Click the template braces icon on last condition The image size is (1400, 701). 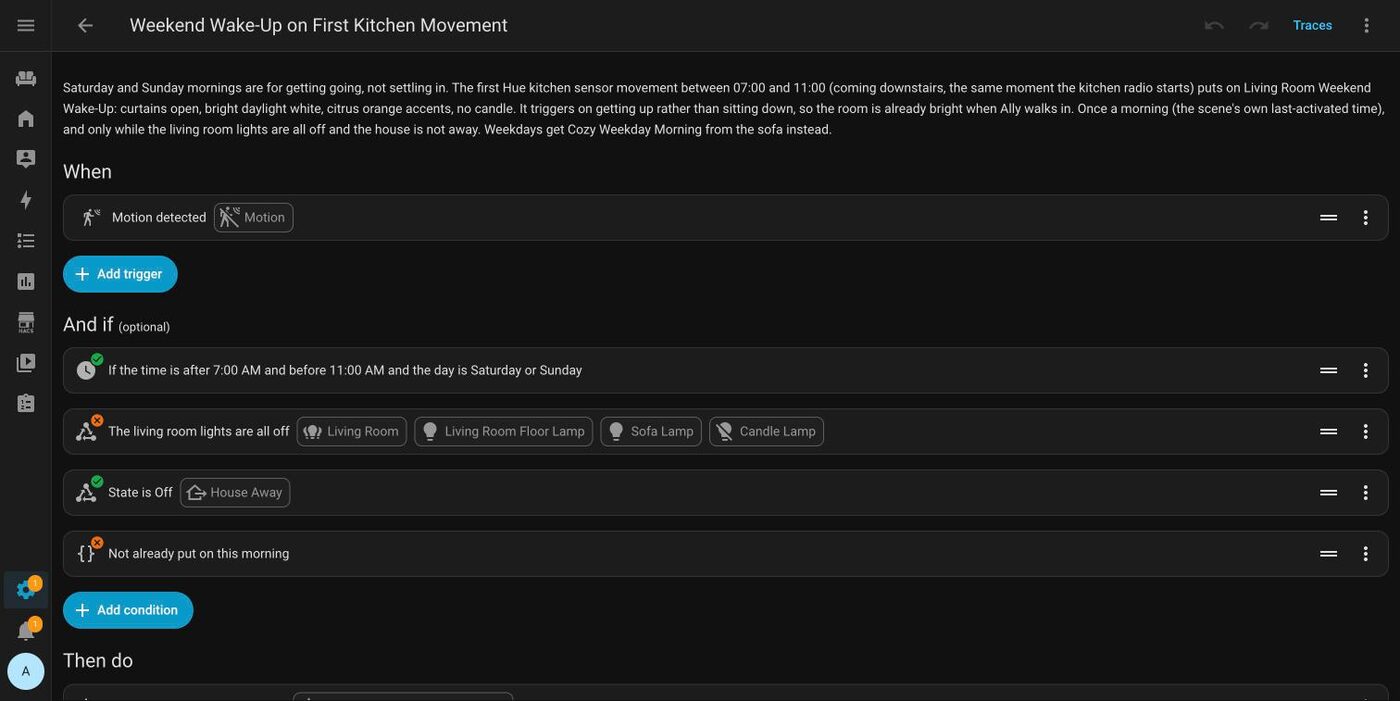click(x=86, y=554)
